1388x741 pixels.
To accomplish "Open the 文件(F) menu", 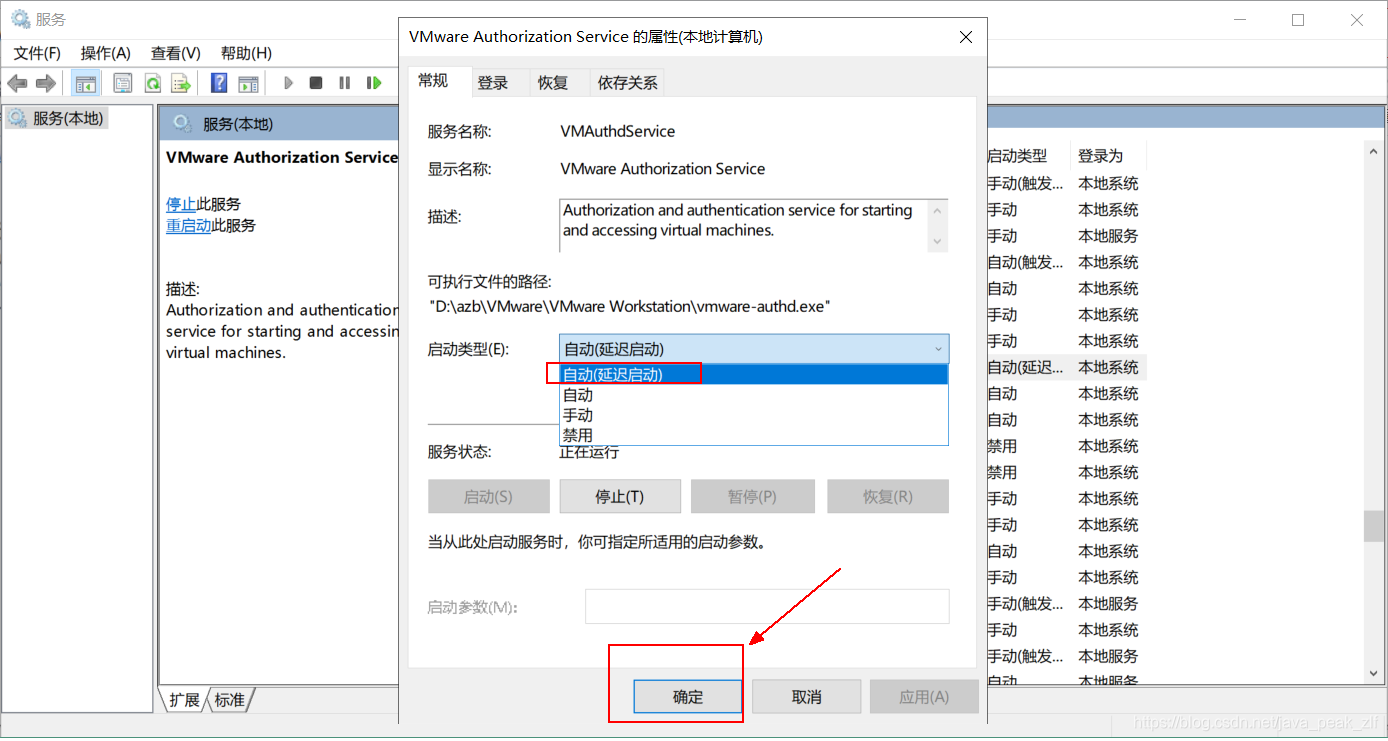I will click(x=37, y=53).
